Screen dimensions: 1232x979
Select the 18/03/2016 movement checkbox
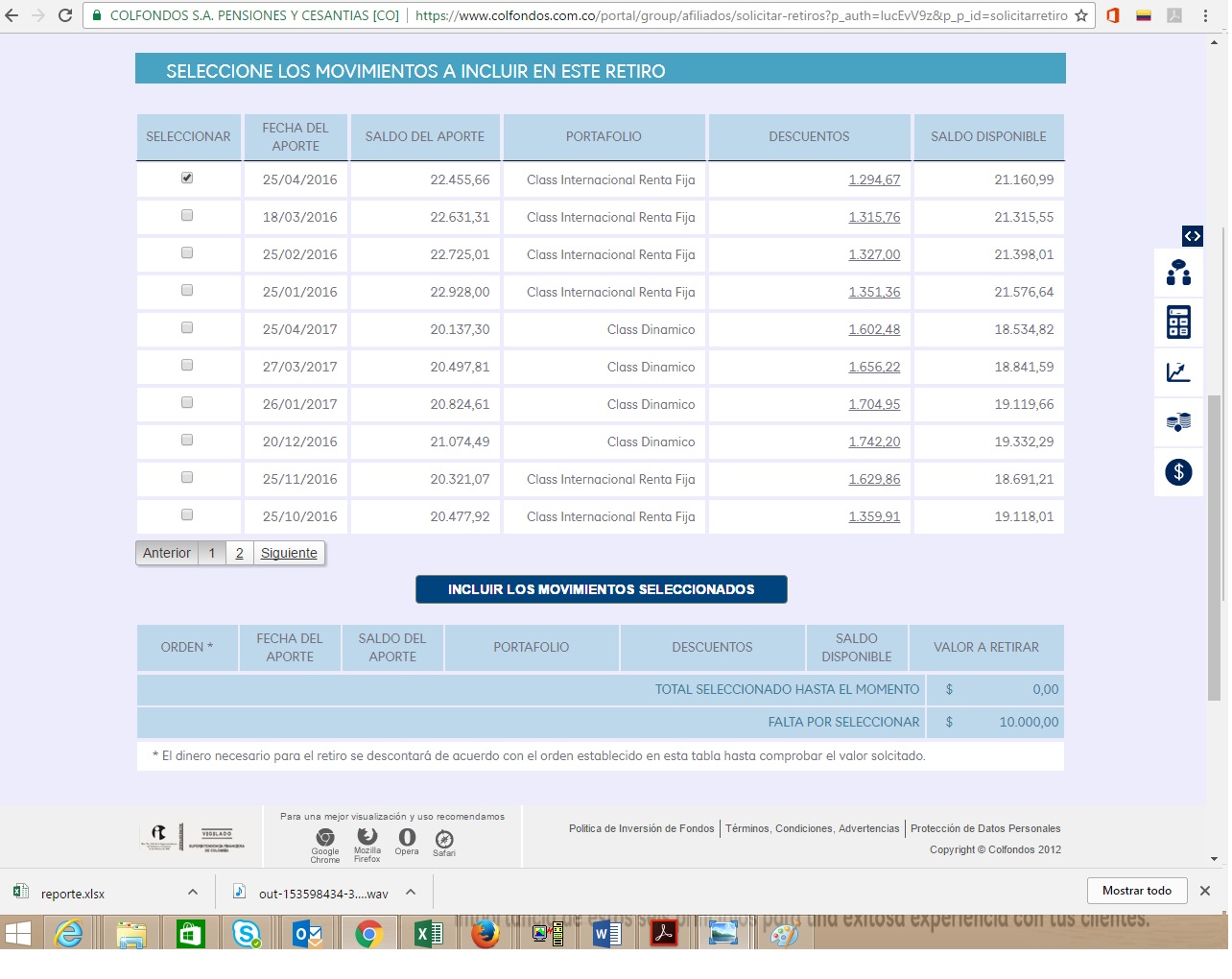(x=187, y=216)
